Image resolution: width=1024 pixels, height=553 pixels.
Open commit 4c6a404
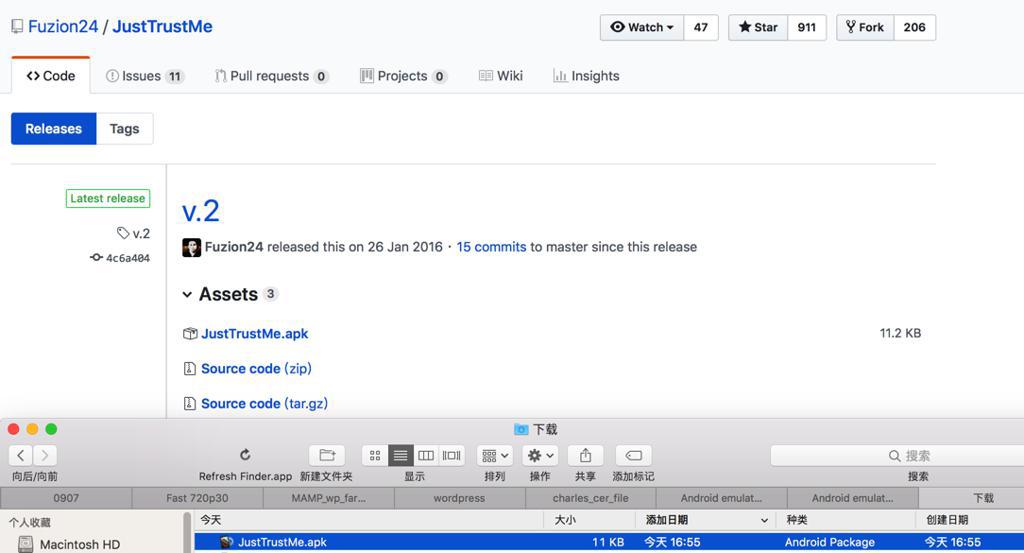coord(120,258)
